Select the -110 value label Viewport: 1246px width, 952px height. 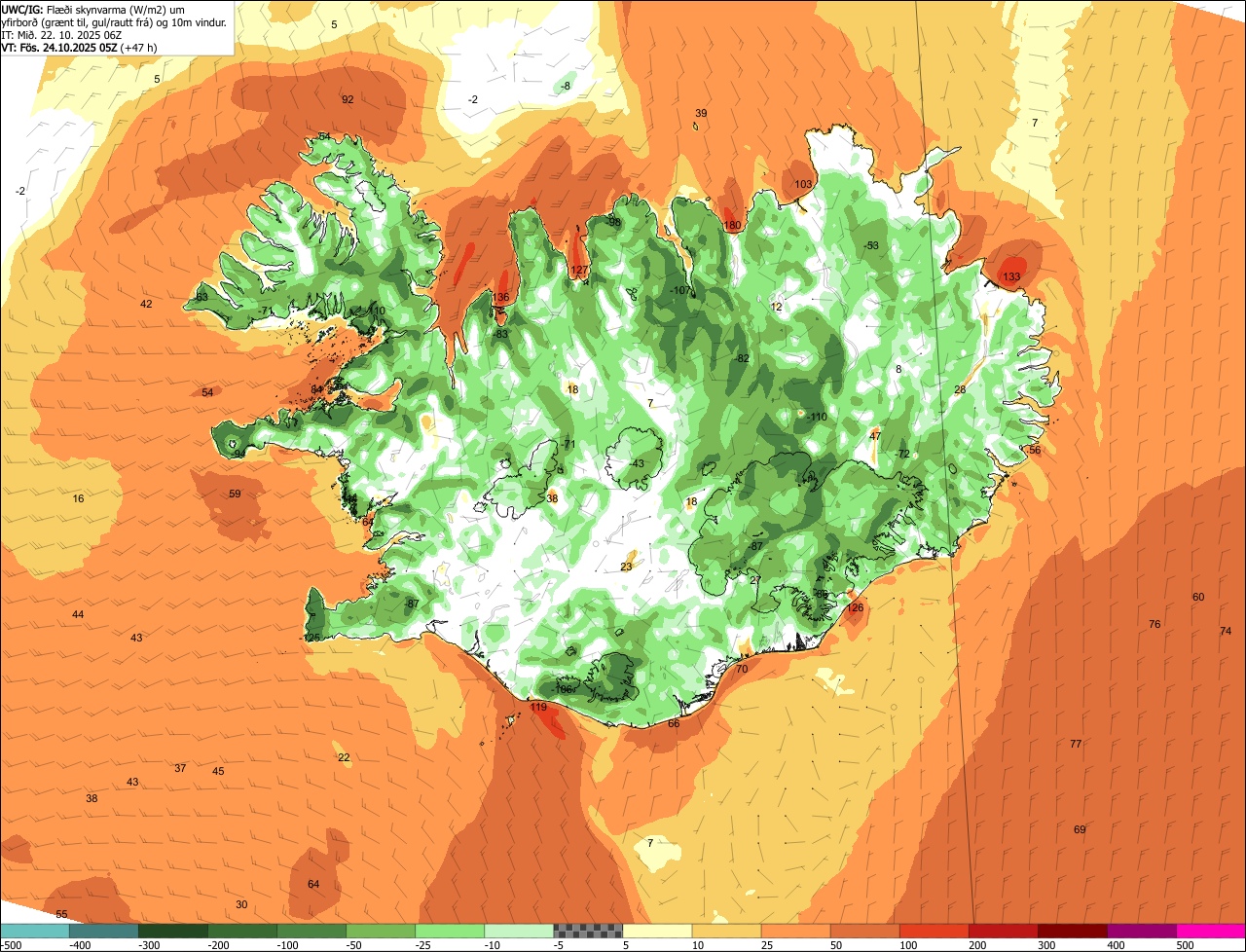point(817,417)
